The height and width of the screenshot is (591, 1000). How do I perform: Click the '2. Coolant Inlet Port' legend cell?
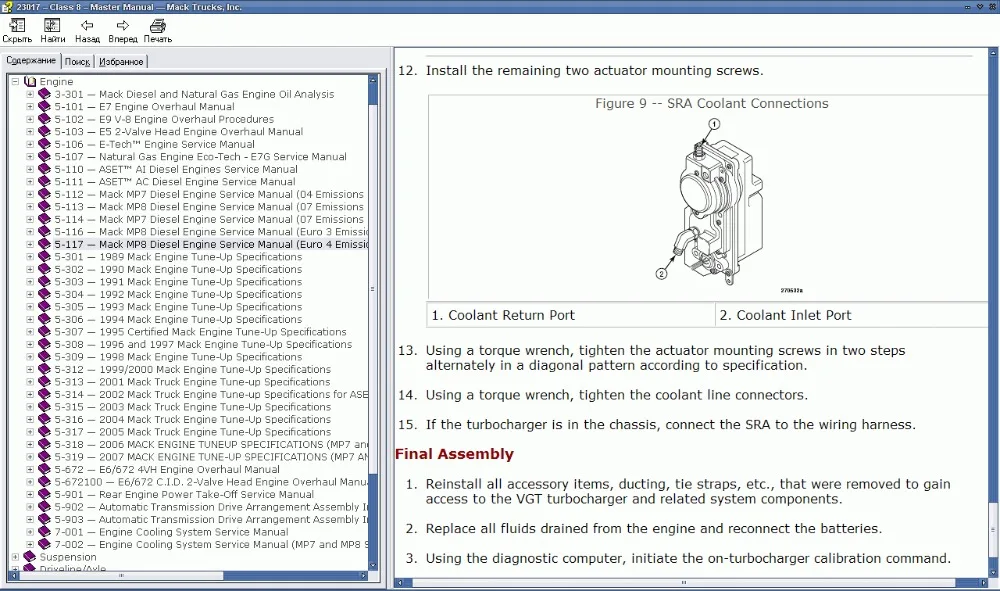click(x=852, y=315)
